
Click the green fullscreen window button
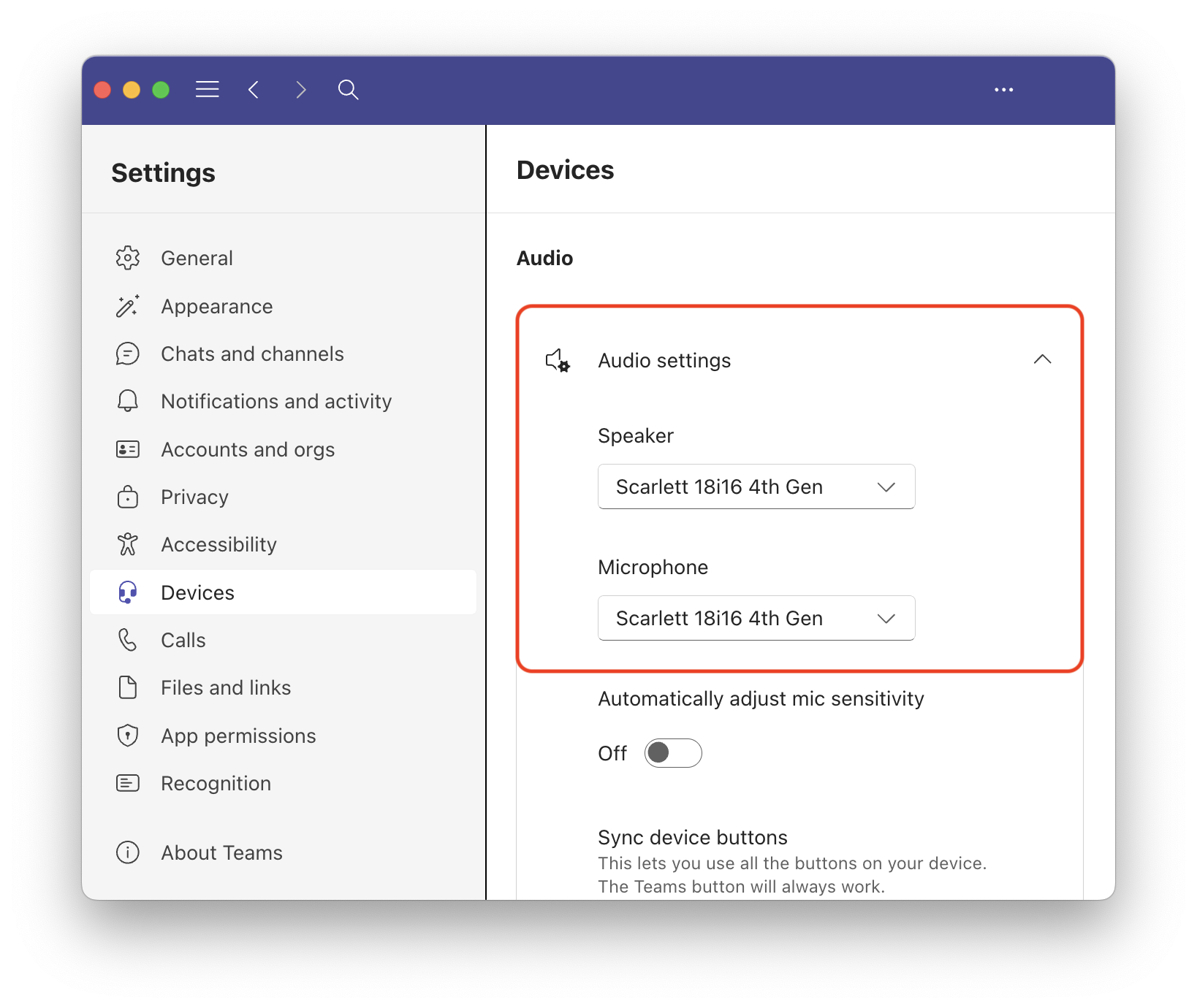click(x=161, y=90)
